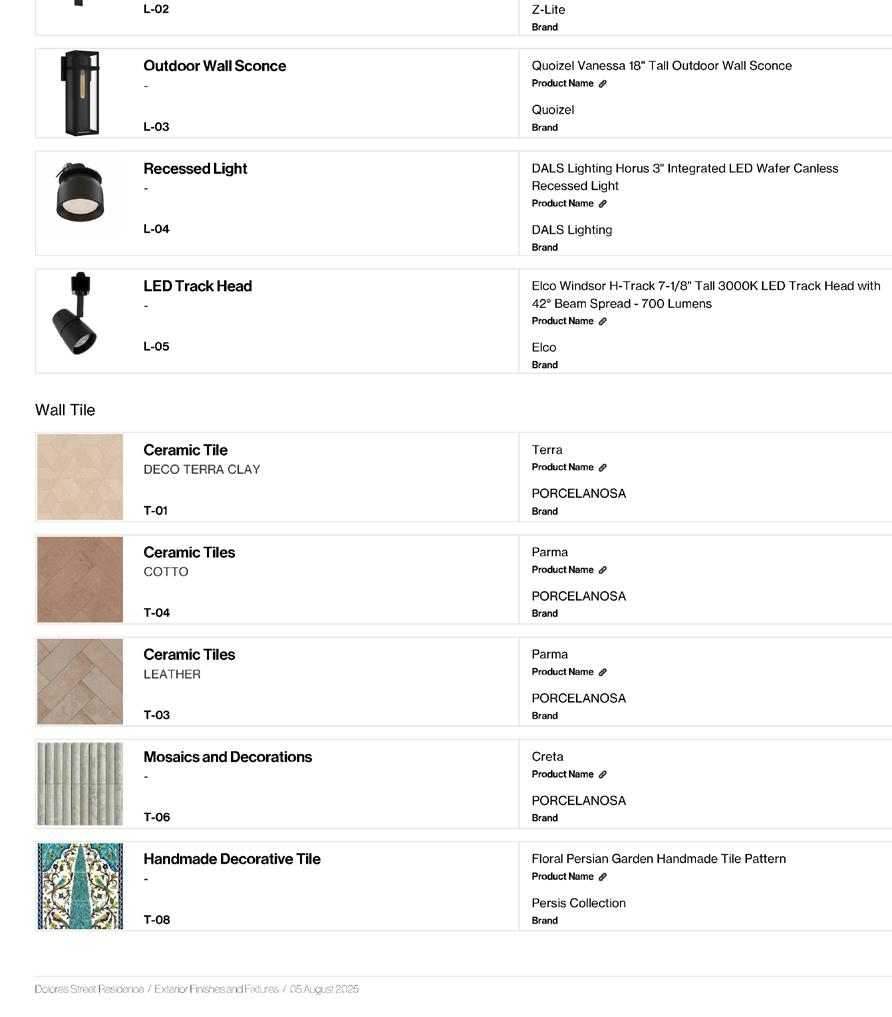Click link icon beside Quoizel Vanessa product name
Image resolution: width=892 pixels, height=1017 pixels.
(x=602, y=84)
